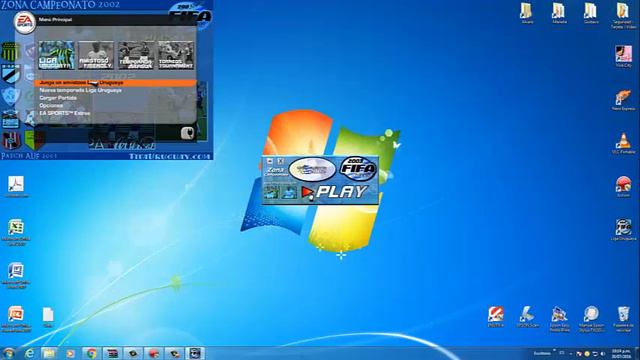
Task: Open the first folder at top right
Action: click(527, 13)
